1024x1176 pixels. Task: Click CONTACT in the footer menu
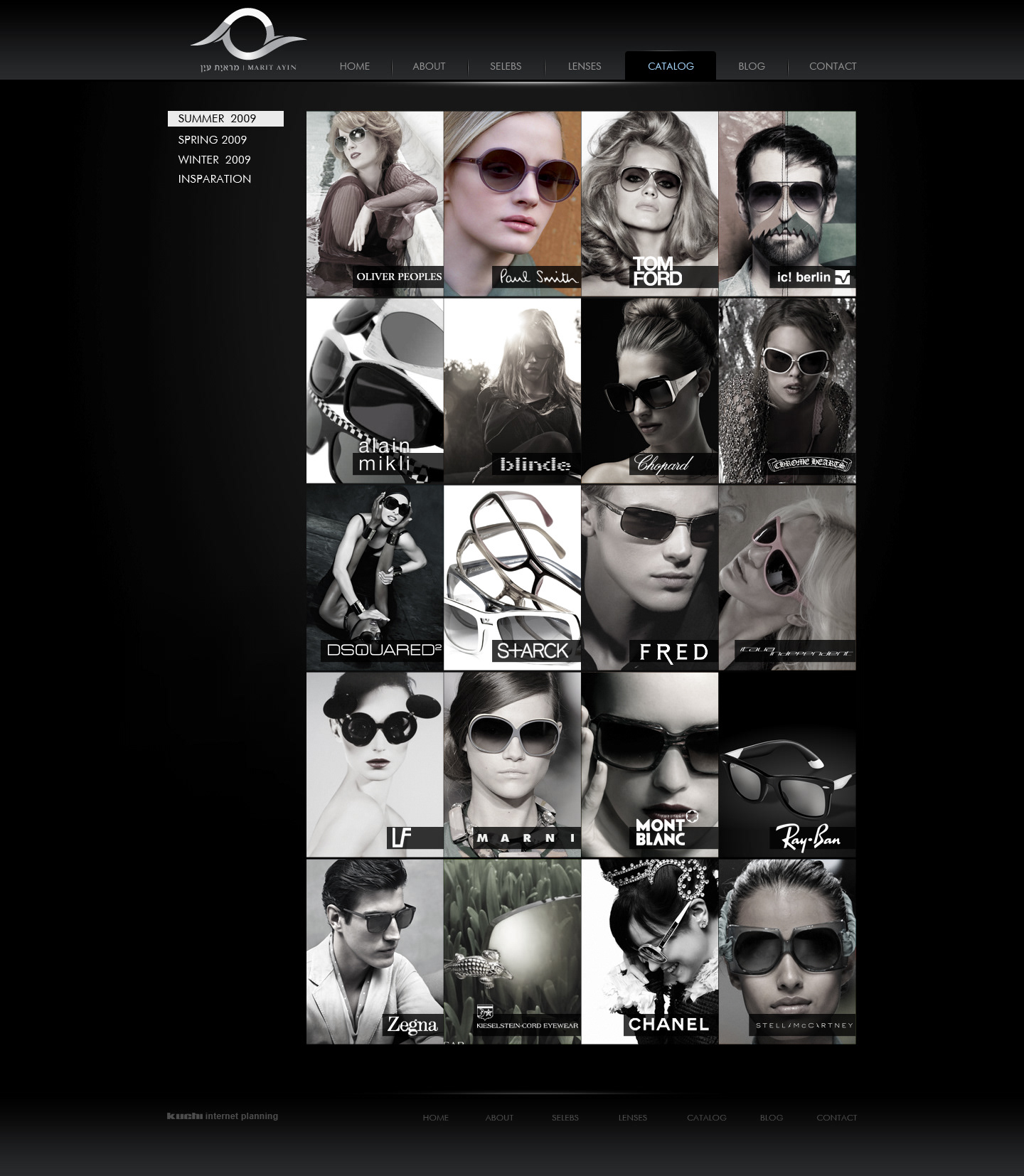click(x=837, y=1118)
